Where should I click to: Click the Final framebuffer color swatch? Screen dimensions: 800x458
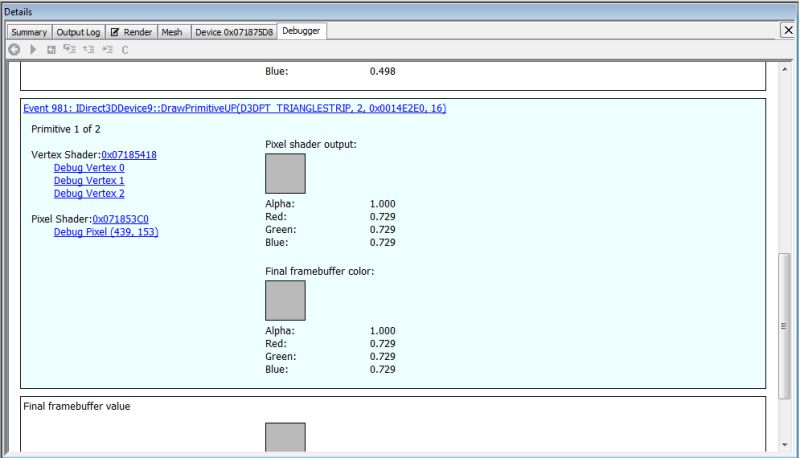pyautogui.click(x=285, y=300)
